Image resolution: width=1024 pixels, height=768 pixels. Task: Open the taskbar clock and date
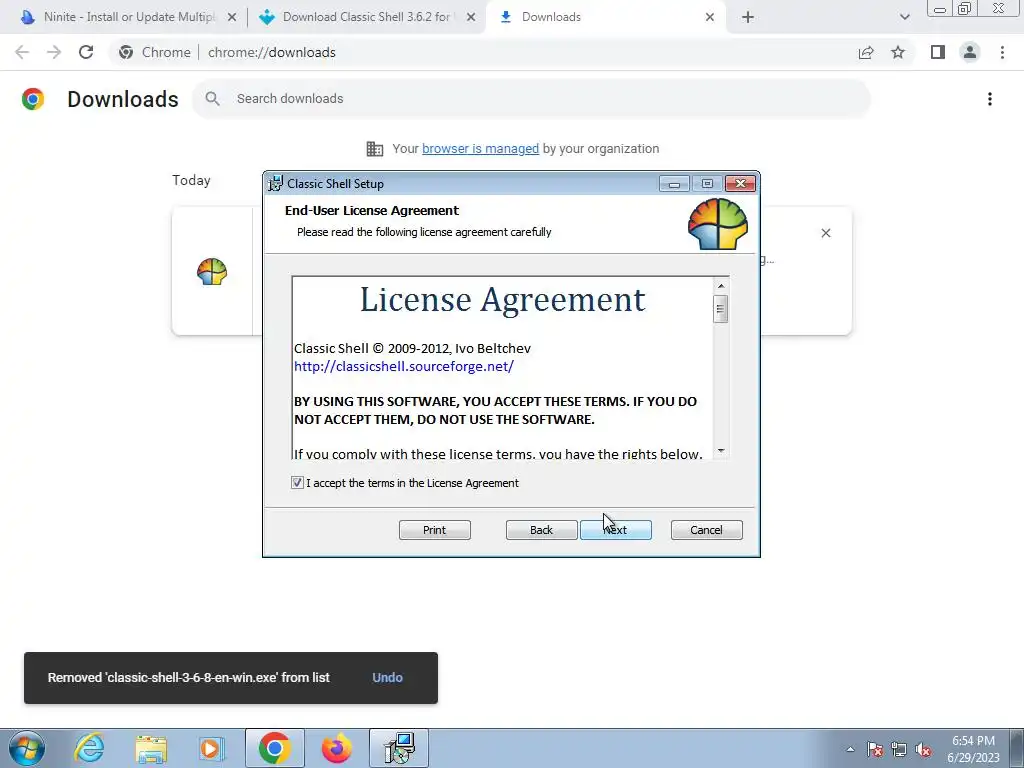pos(973,749)
